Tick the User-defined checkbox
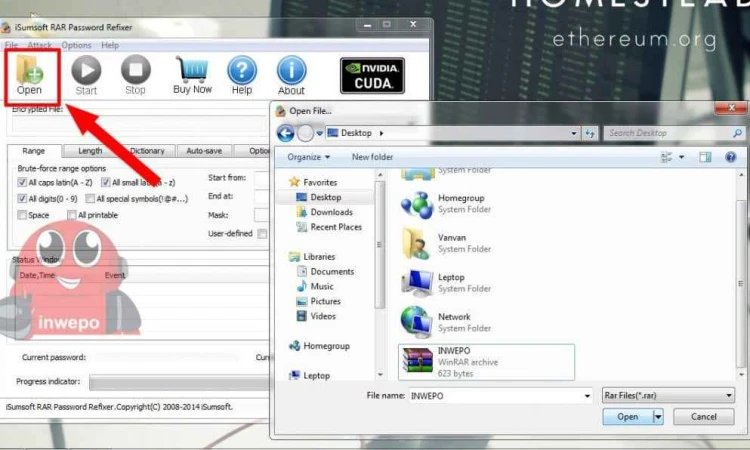750x450 pixels. (x=262, y=233)
